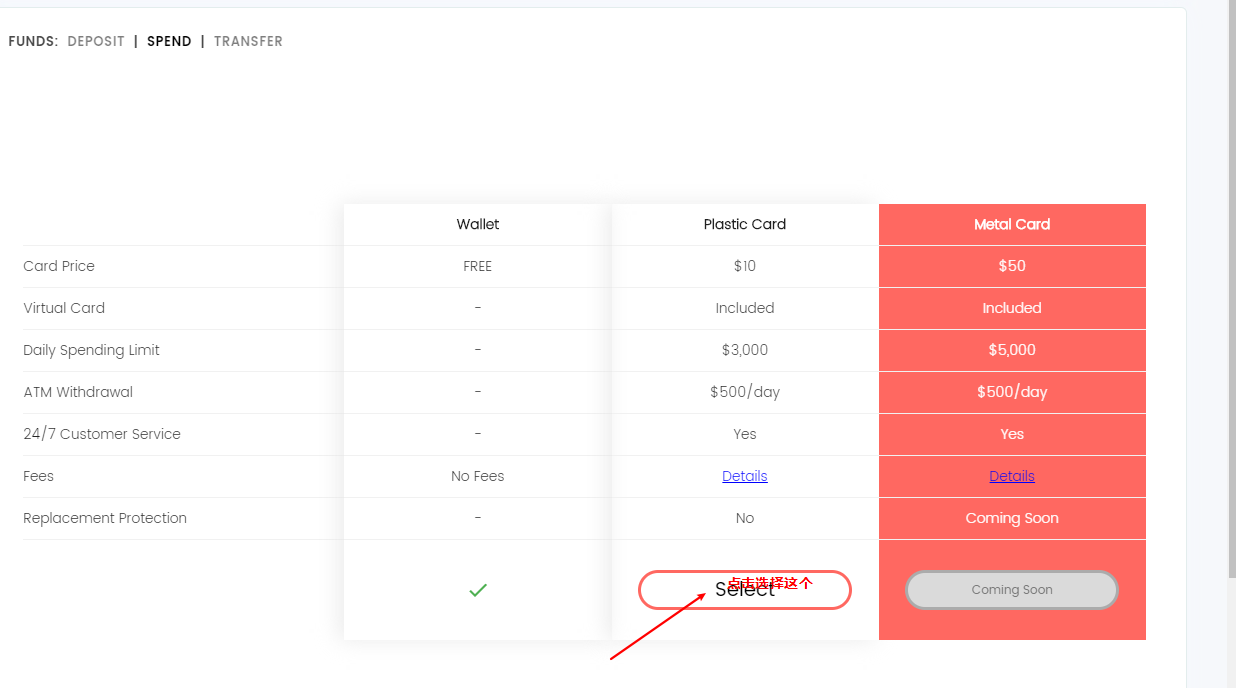1236x688 pixels.
Task: Switch to the Spend tab
Action: click(169, 41)
